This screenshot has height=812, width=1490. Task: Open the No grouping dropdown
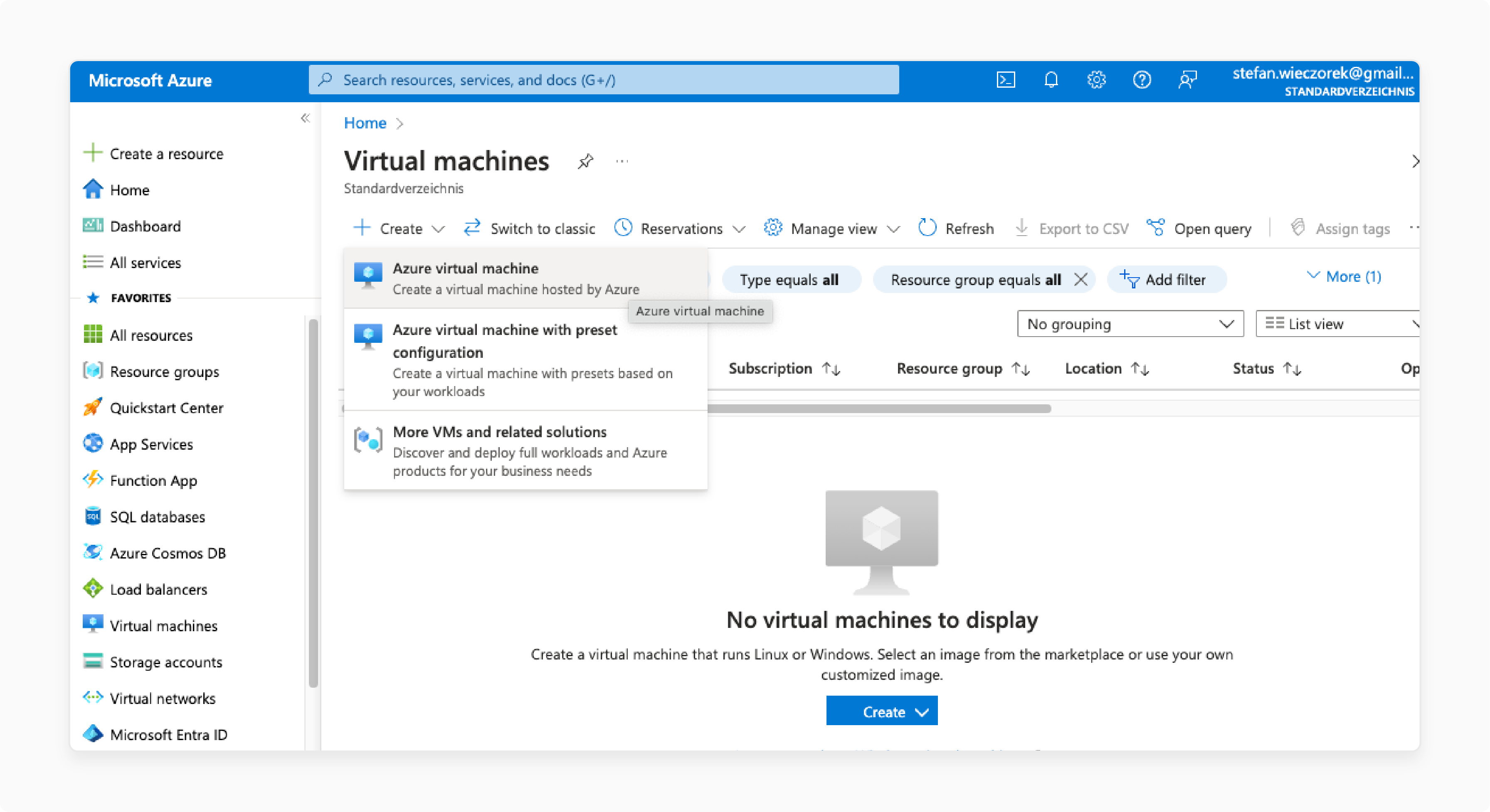[1130, 324]
